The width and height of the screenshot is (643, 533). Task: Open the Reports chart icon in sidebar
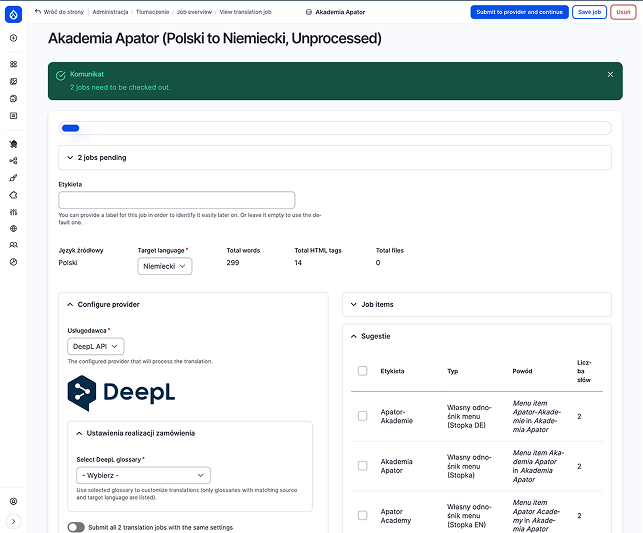pyautogui.click(x=14, y=262)
